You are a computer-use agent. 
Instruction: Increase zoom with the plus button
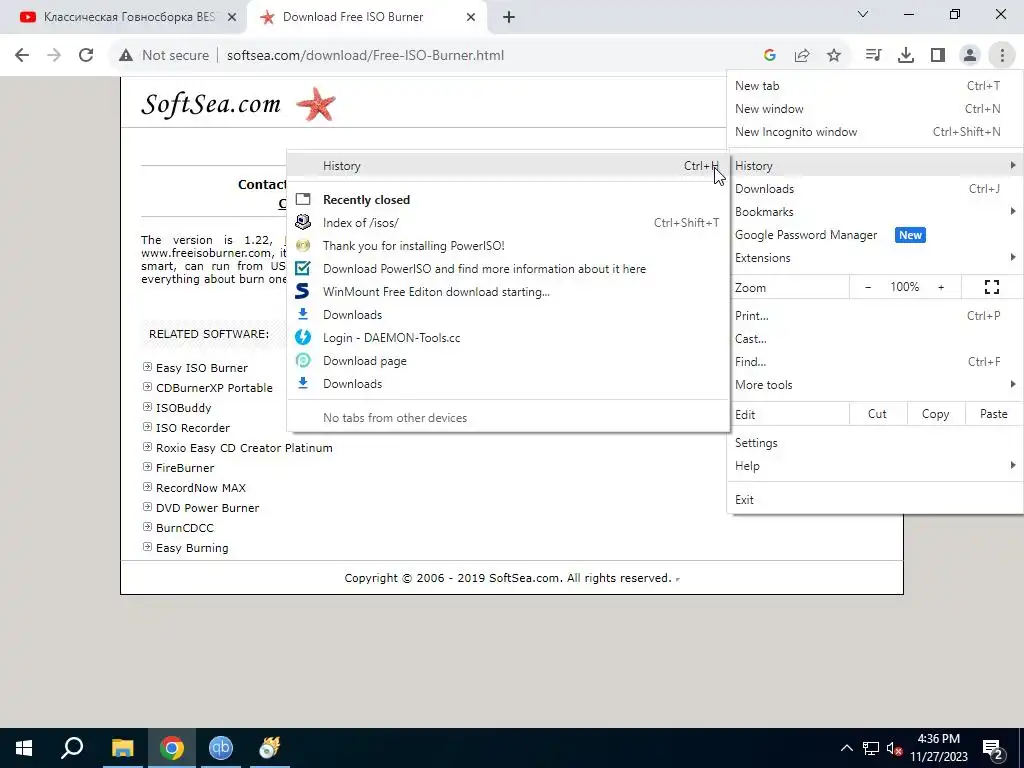point(941,287)
